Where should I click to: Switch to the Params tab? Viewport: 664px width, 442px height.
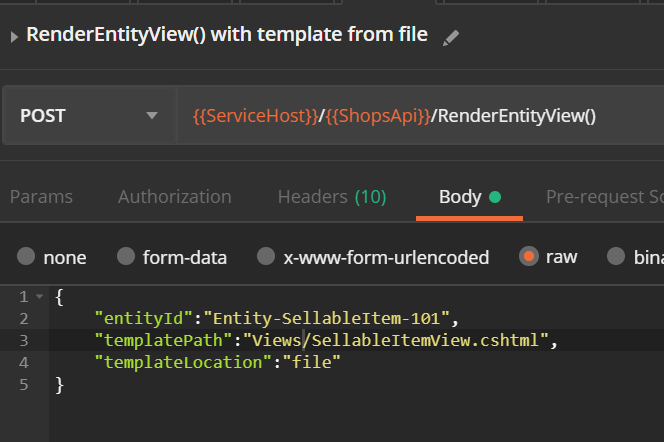pos(41,197)
